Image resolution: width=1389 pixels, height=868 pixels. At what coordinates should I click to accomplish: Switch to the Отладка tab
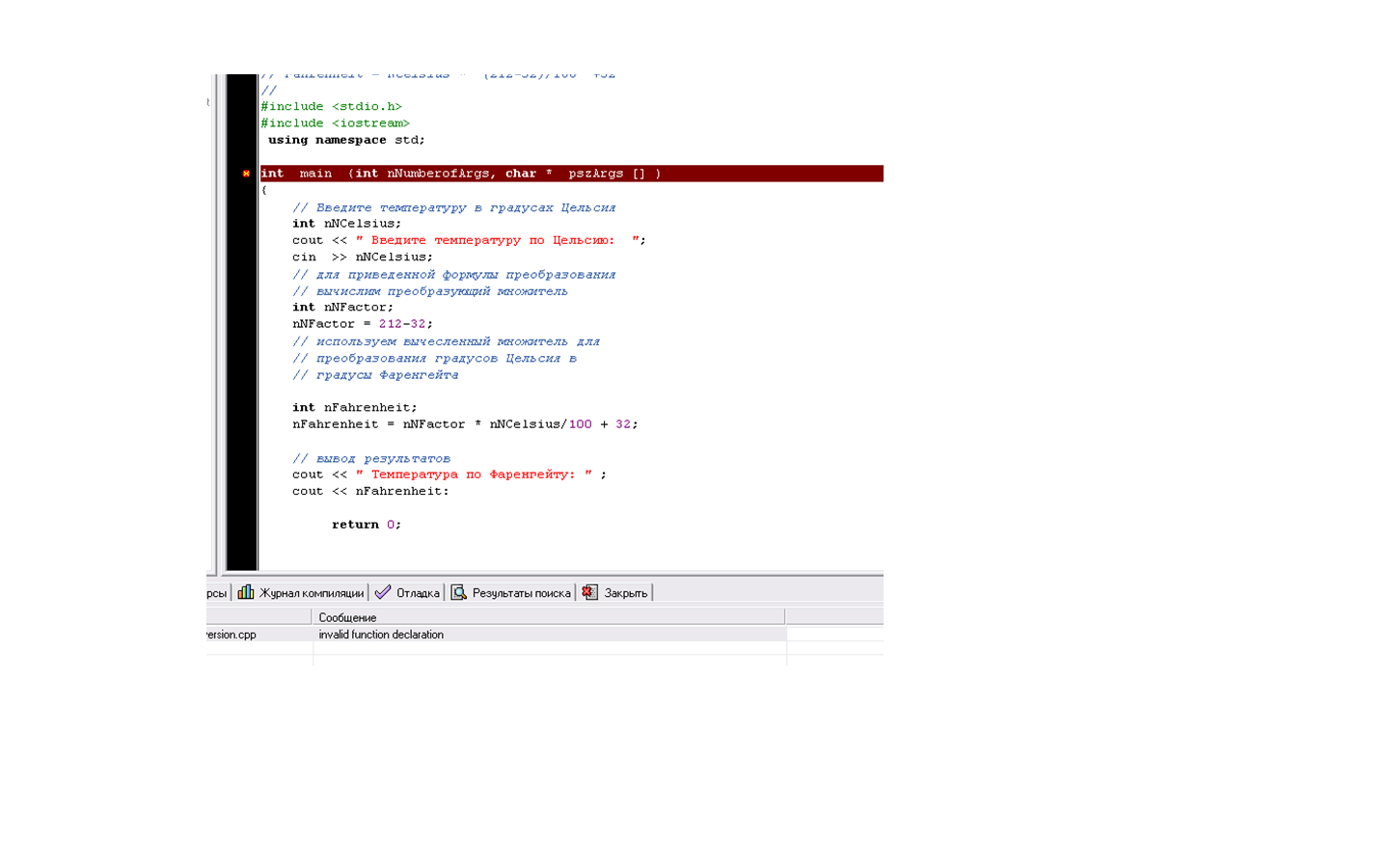click(407, 592)
